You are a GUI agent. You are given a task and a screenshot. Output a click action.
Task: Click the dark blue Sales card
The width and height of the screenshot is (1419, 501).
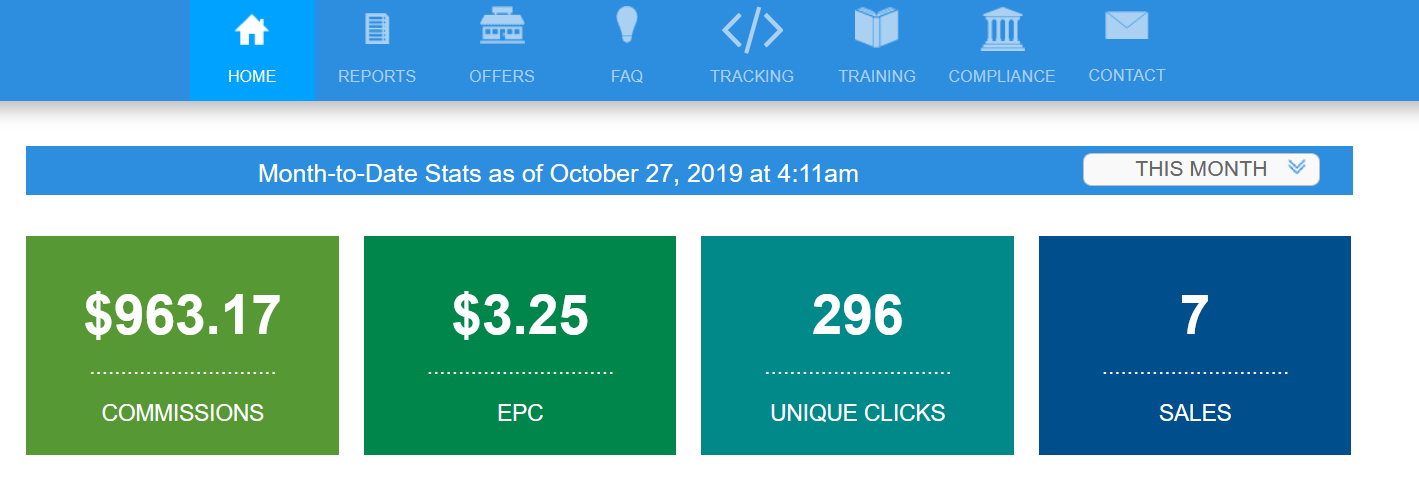[x=1195, y=345]
